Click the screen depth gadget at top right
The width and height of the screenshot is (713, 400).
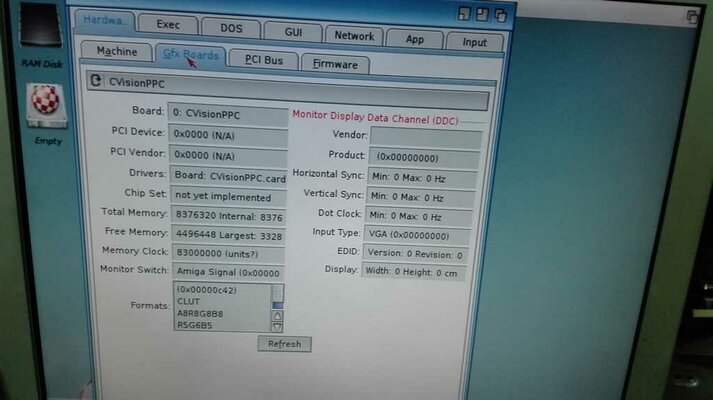coord(692,17)
